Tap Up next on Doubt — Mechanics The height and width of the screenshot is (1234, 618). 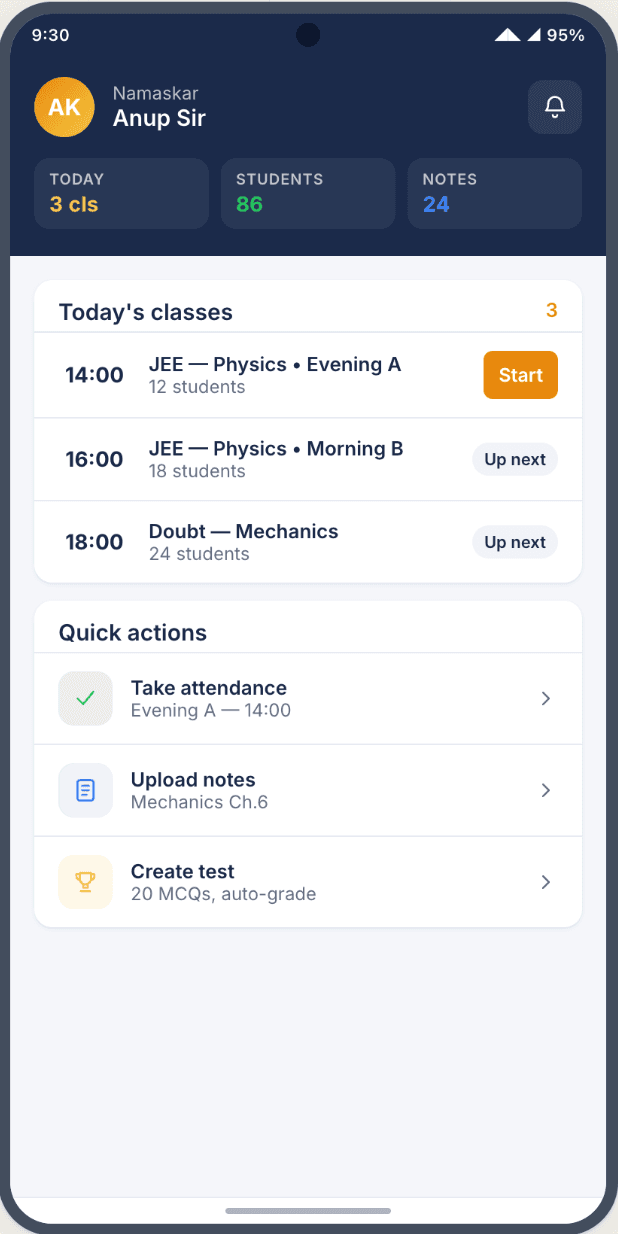(x=514, y=542)
